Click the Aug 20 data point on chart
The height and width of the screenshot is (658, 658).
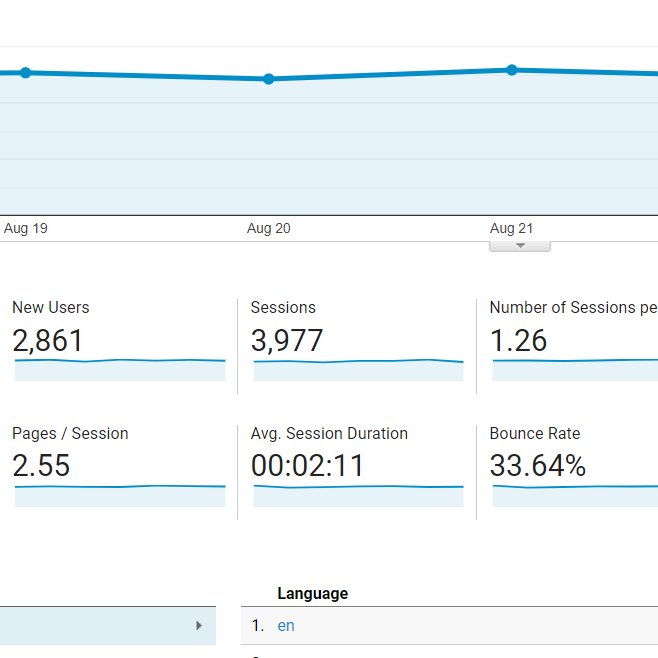(x=269, y=79)
